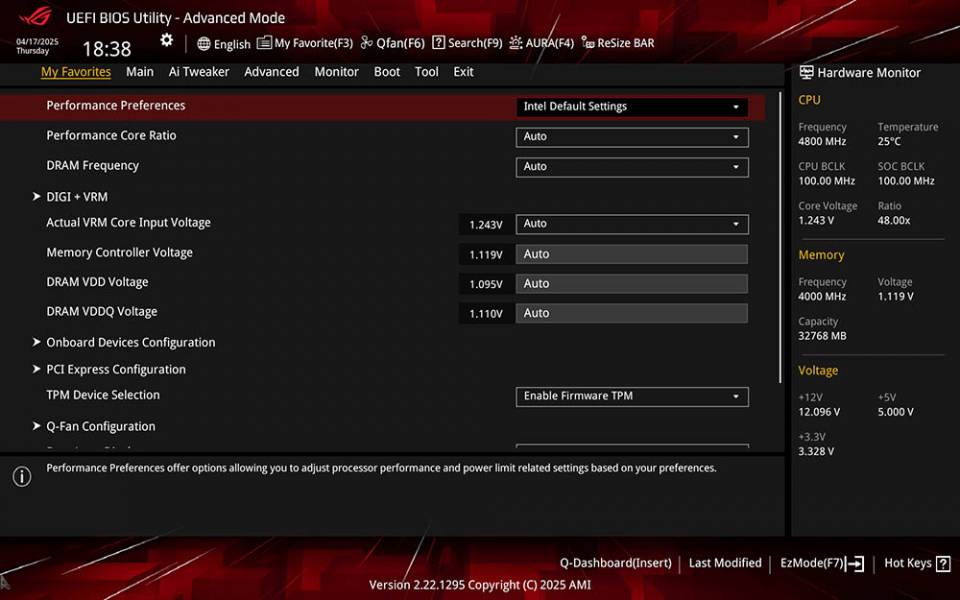Open Hot Keys help
Image resolution: width=960 pixels, height=600 pixels.
click(x=907, y=563)
